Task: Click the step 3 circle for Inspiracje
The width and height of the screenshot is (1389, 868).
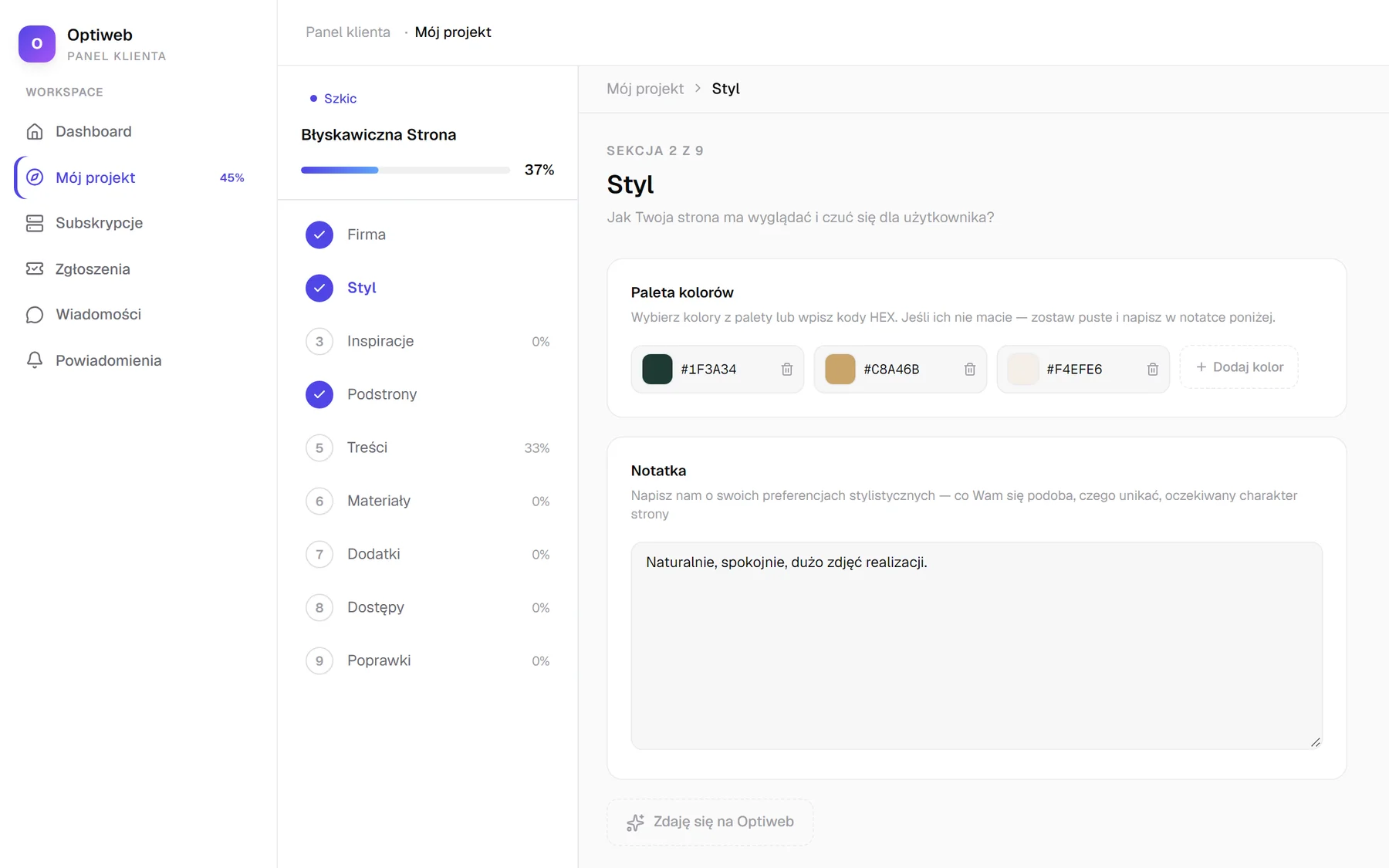Action: [319, 341]
